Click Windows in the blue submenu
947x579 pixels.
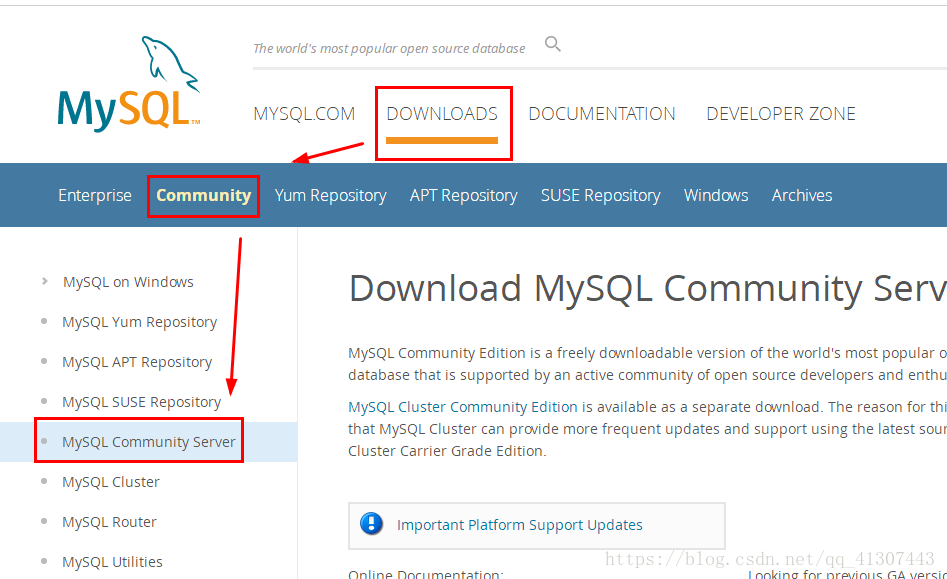coord(716,195)
